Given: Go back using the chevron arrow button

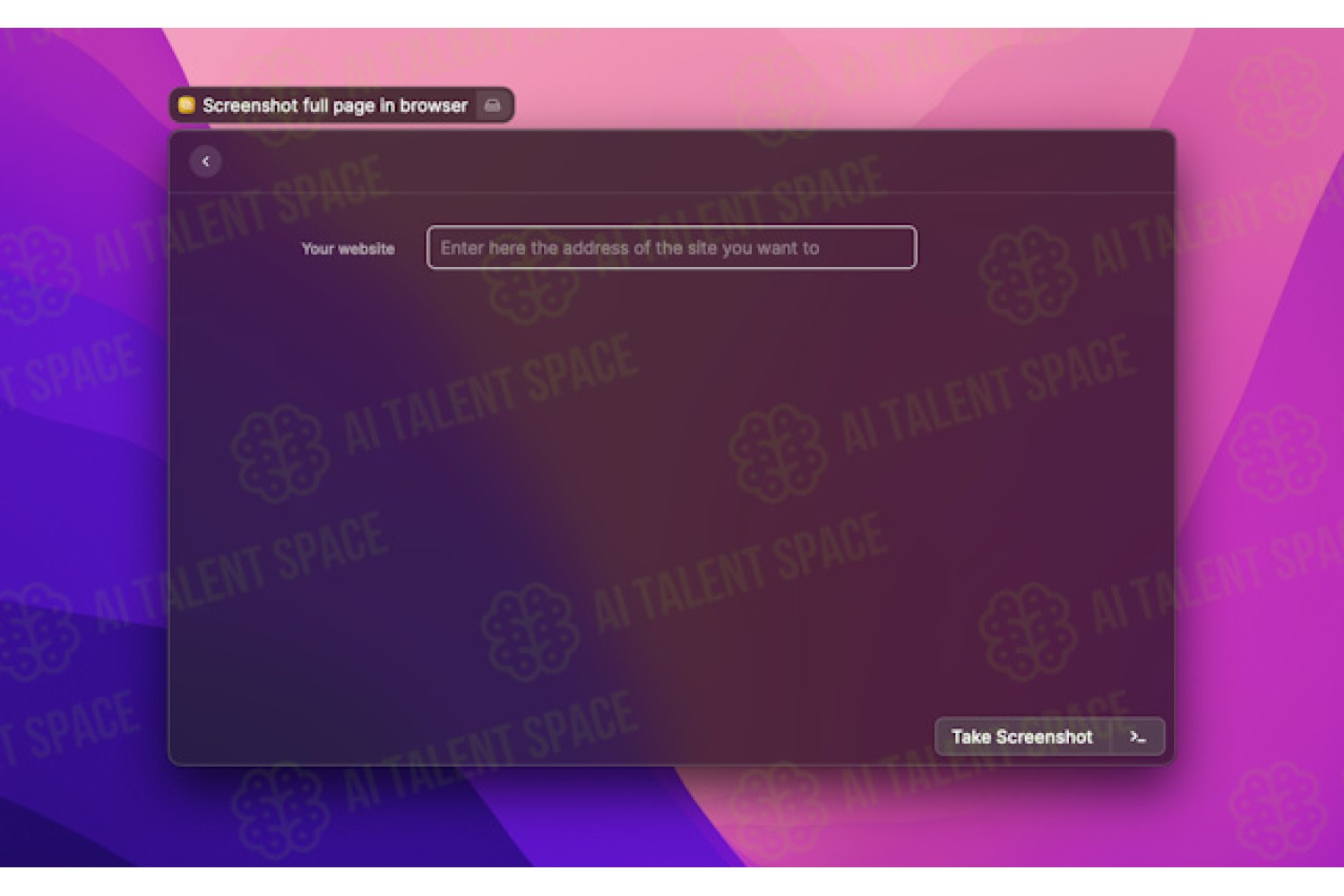Looking at the screenshot, I should tap(205, 161).
